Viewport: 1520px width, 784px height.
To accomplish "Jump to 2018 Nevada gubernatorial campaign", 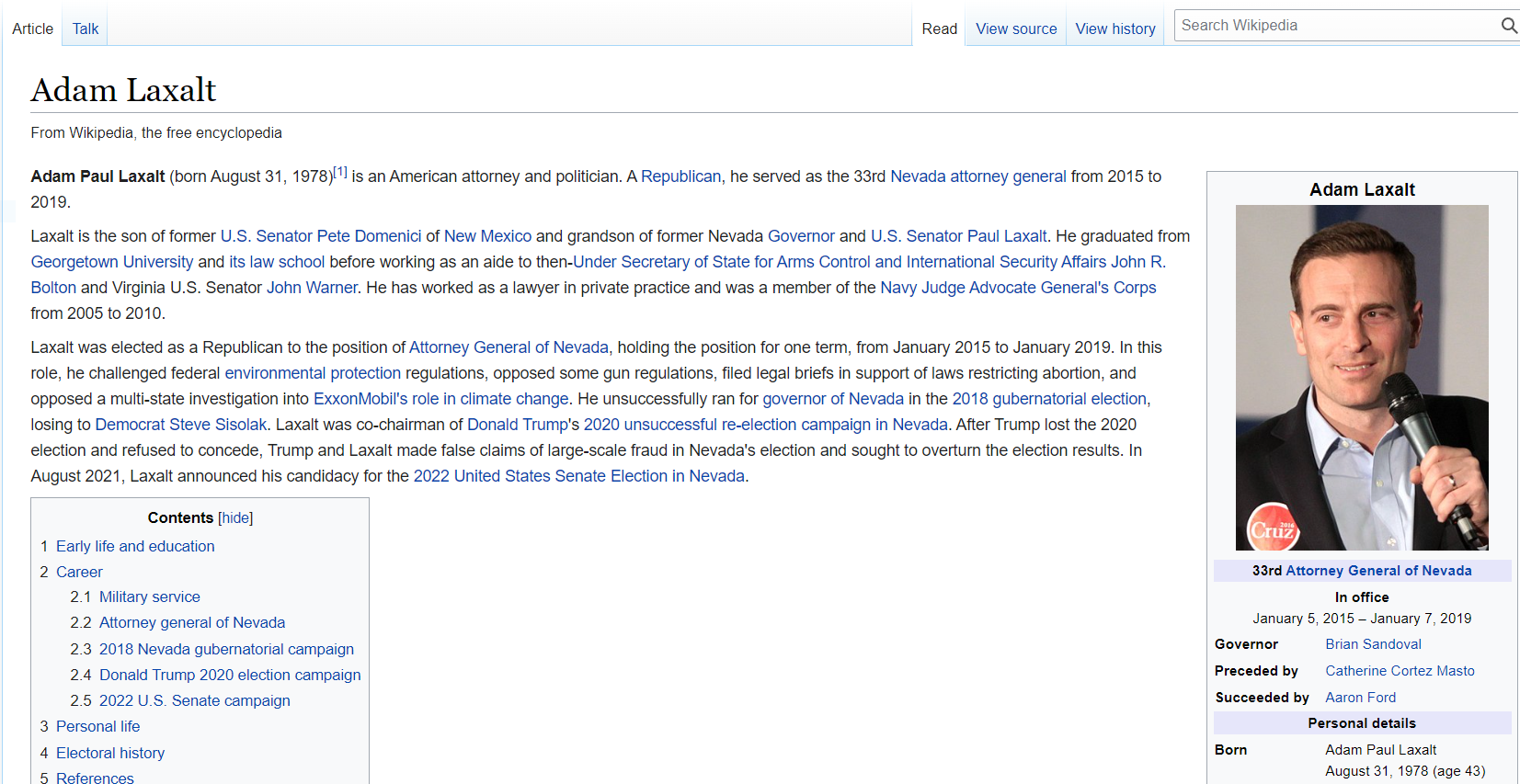I will pos(226,649).
